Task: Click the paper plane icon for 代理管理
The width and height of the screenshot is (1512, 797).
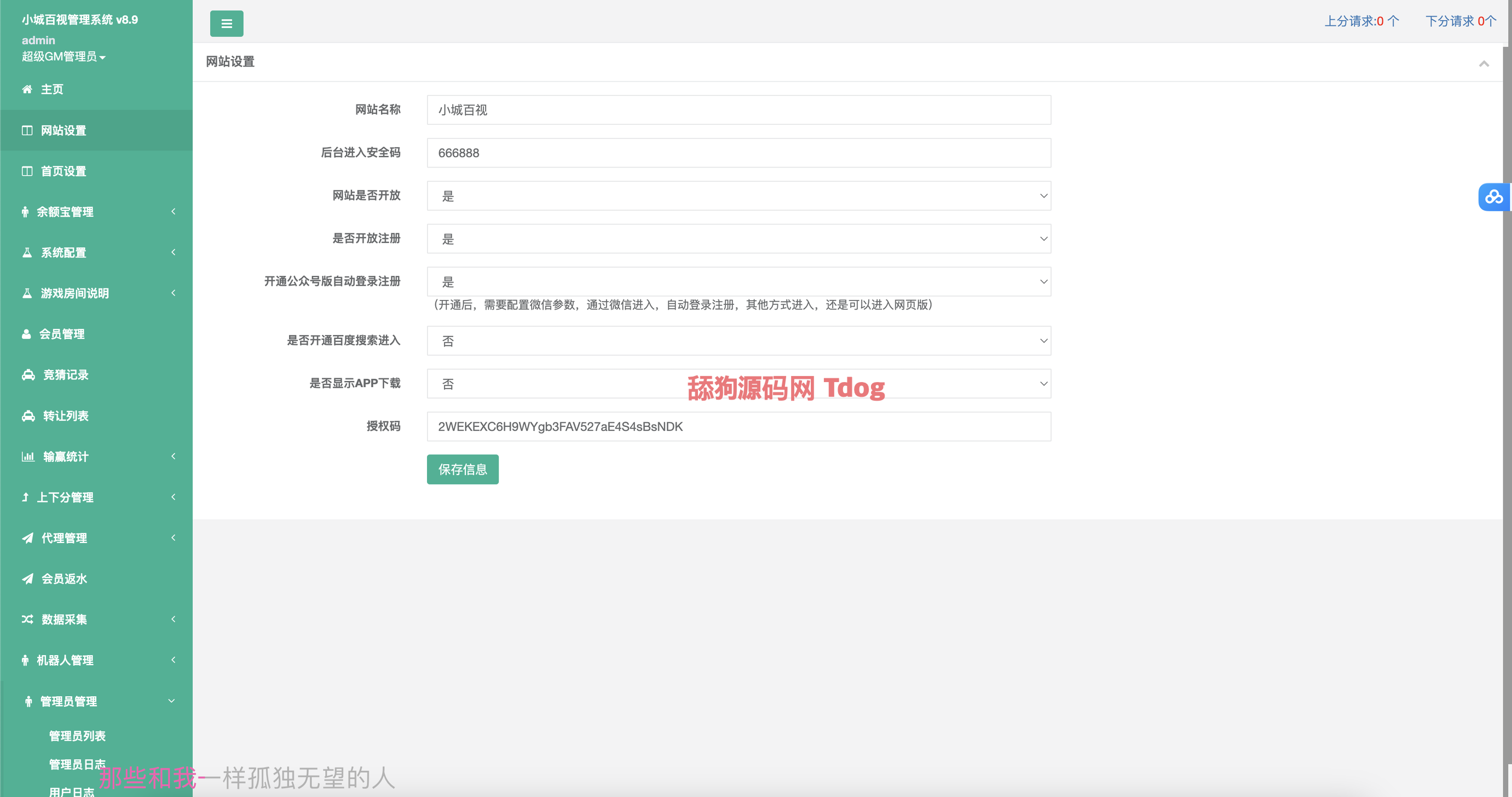Action: pos(27,538)
